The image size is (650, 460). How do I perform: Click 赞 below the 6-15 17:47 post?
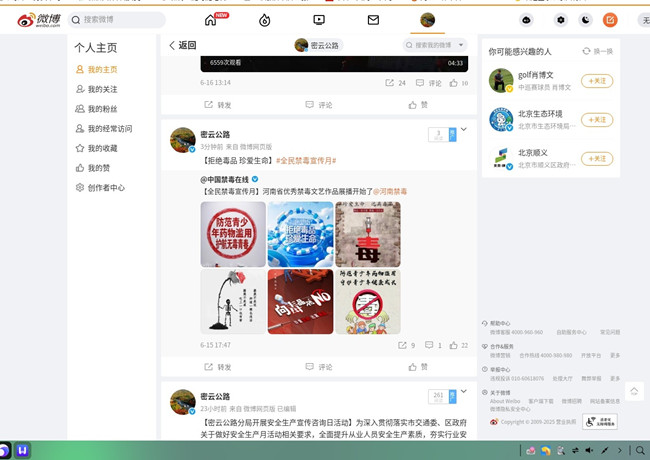pos(418,367)
